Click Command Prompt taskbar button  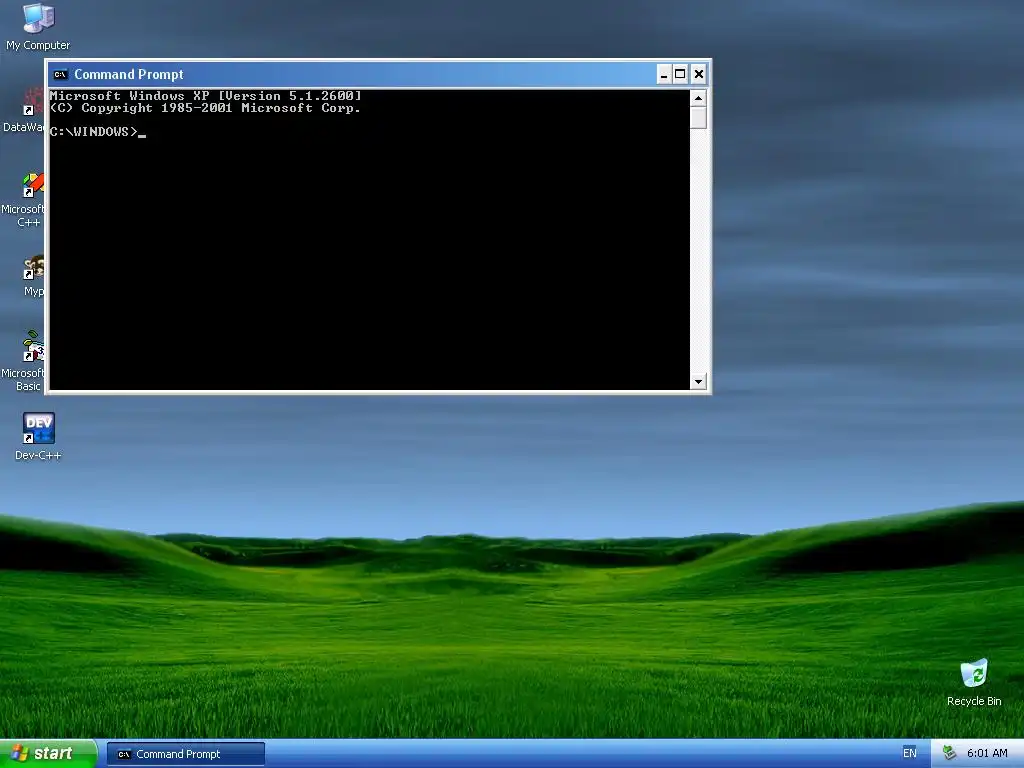(185, 754)
